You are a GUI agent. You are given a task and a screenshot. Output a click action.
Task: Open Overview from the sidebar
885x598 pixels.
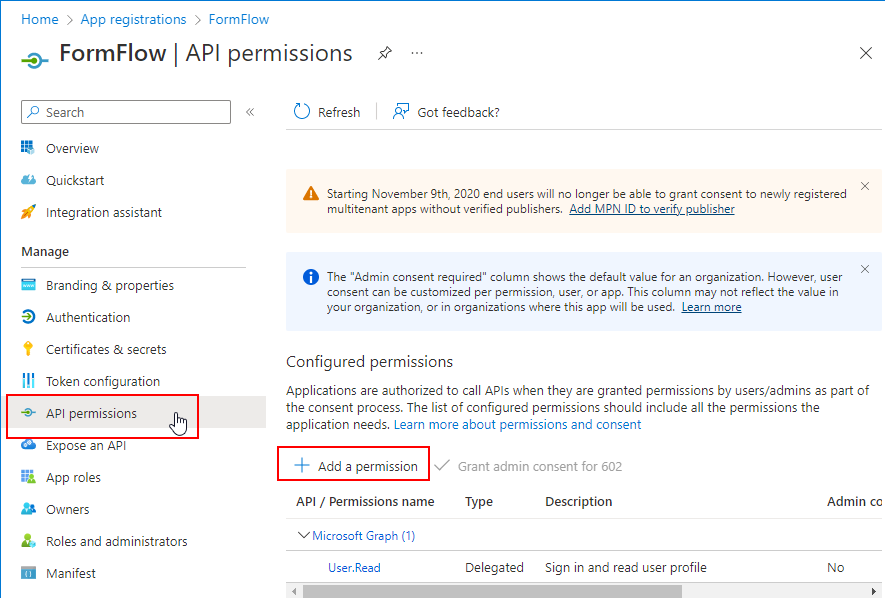[72, 148]
